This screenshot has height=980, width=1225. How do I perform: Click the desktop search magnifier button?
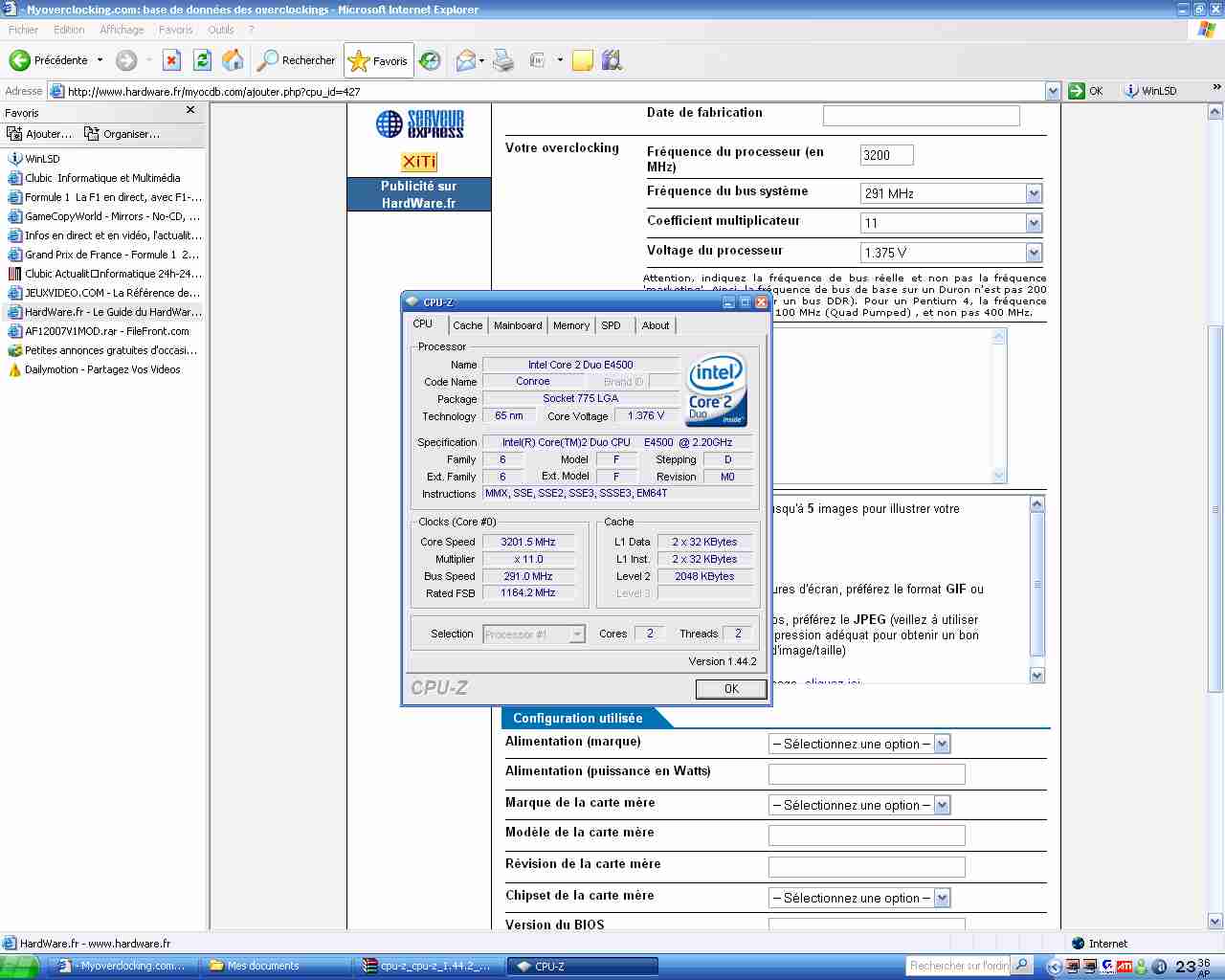click(x=1021, y=966)
